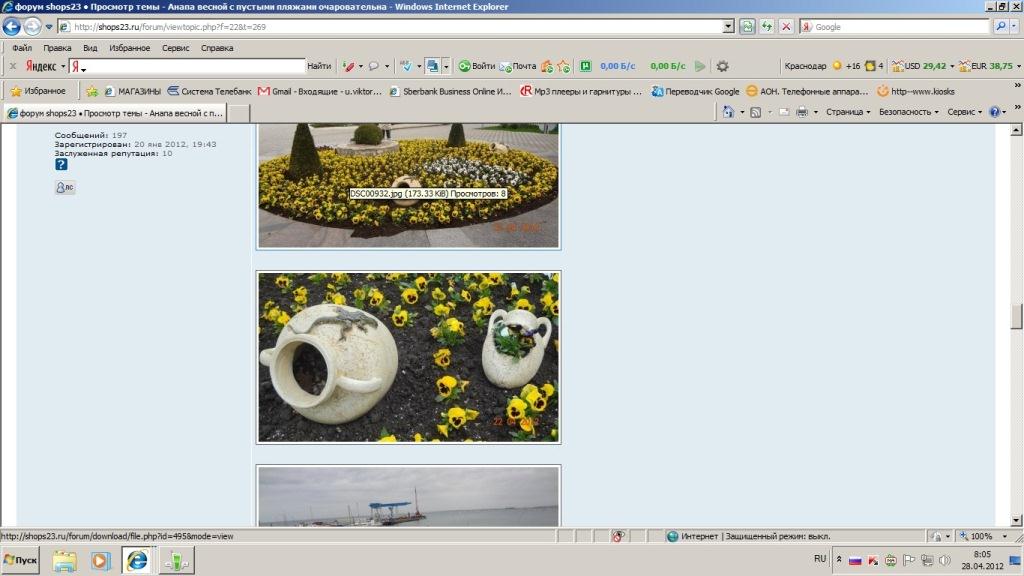This screenshot has width=1024, height=576.
Task: Open the Справка menu
Action: 217,48
